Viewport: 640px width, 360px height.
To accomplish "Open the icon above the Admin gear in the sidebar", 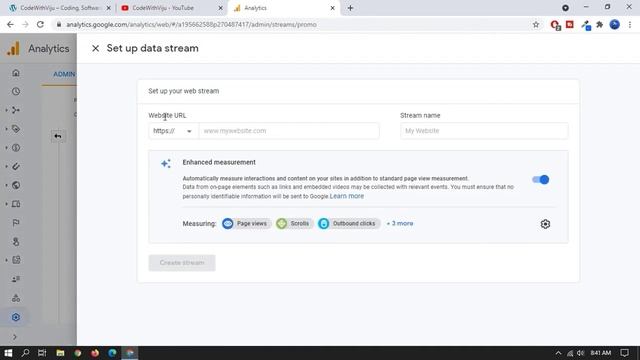I will click(x=16, y=298).
